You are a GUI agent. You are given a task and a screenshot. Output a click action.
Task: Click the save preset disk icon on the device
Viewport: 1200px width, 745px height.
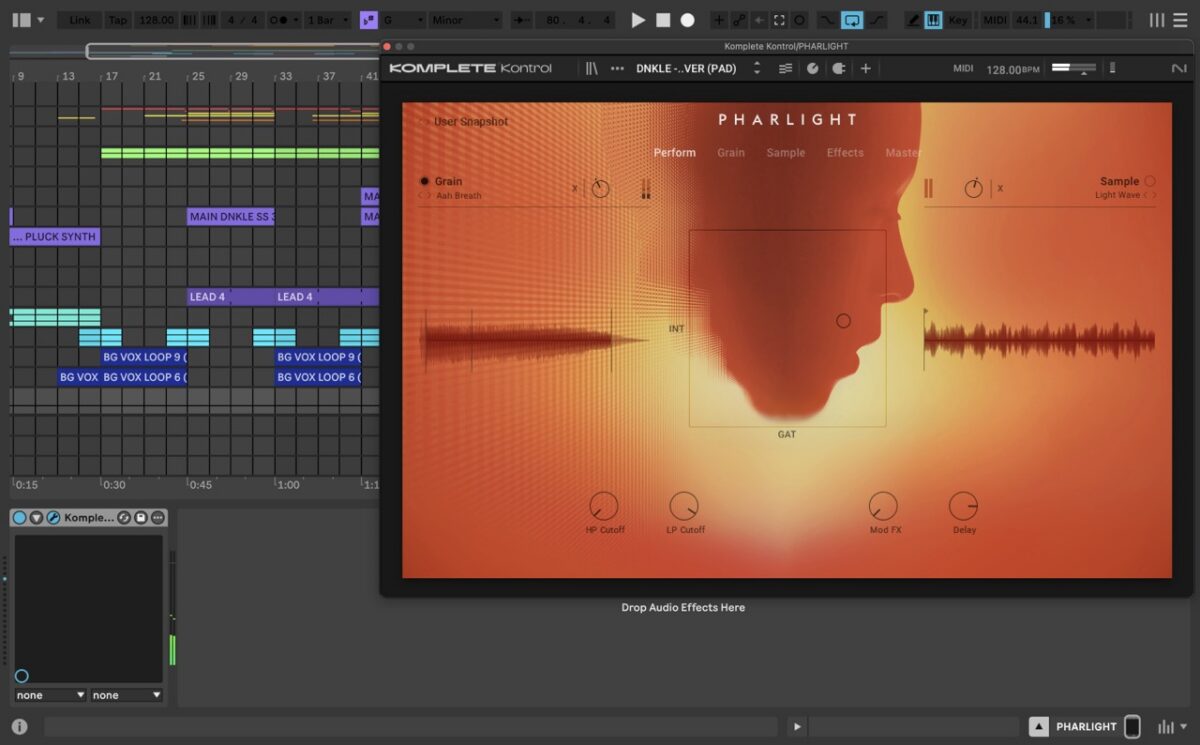[141, 517]
